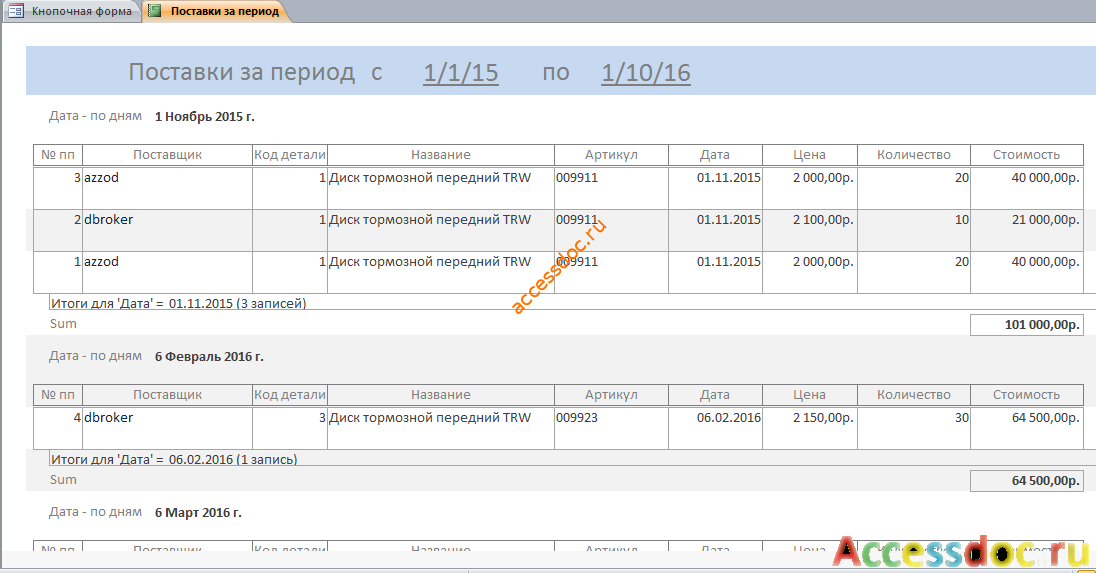Screen dimensions: 1096x573
Task: Click the № пп header in second table
Action: click(58, 395)
